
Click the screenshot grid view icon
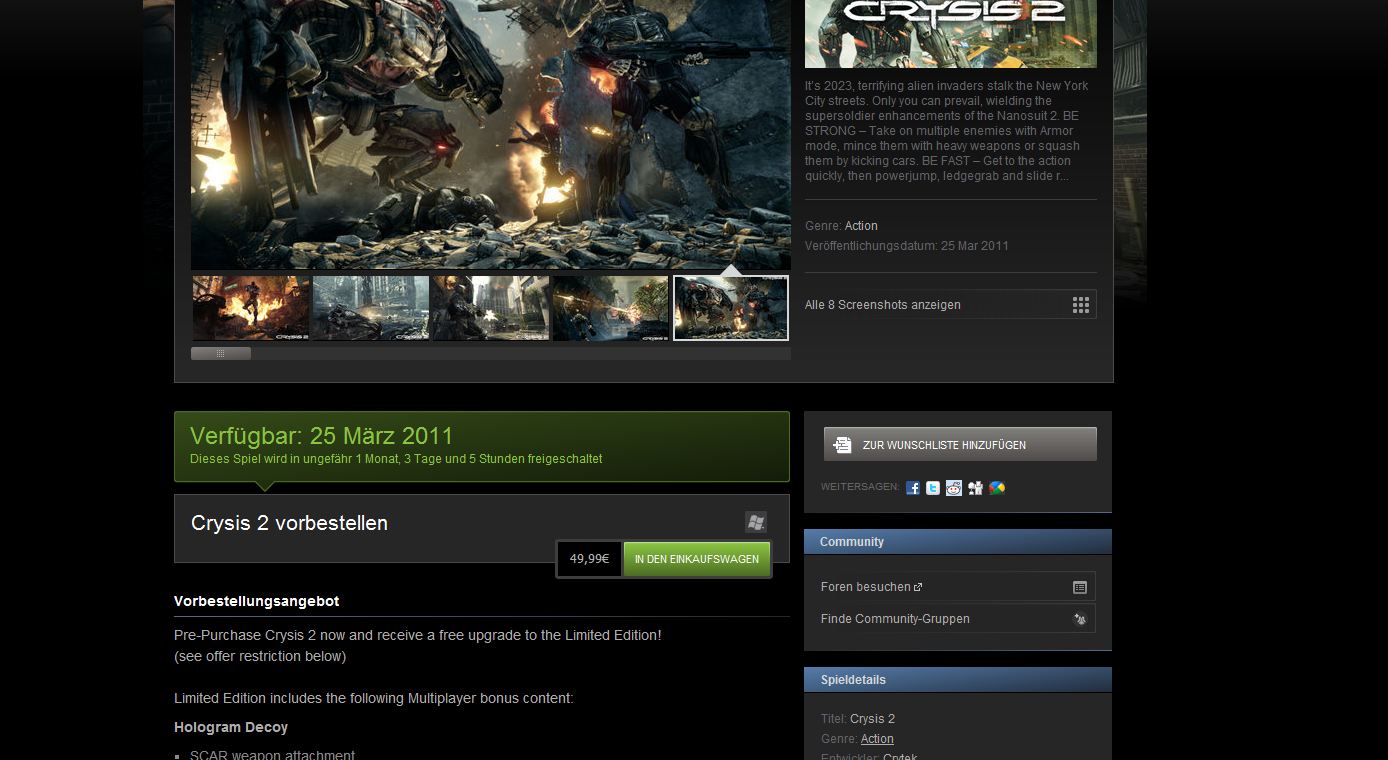pos(1081,305)
